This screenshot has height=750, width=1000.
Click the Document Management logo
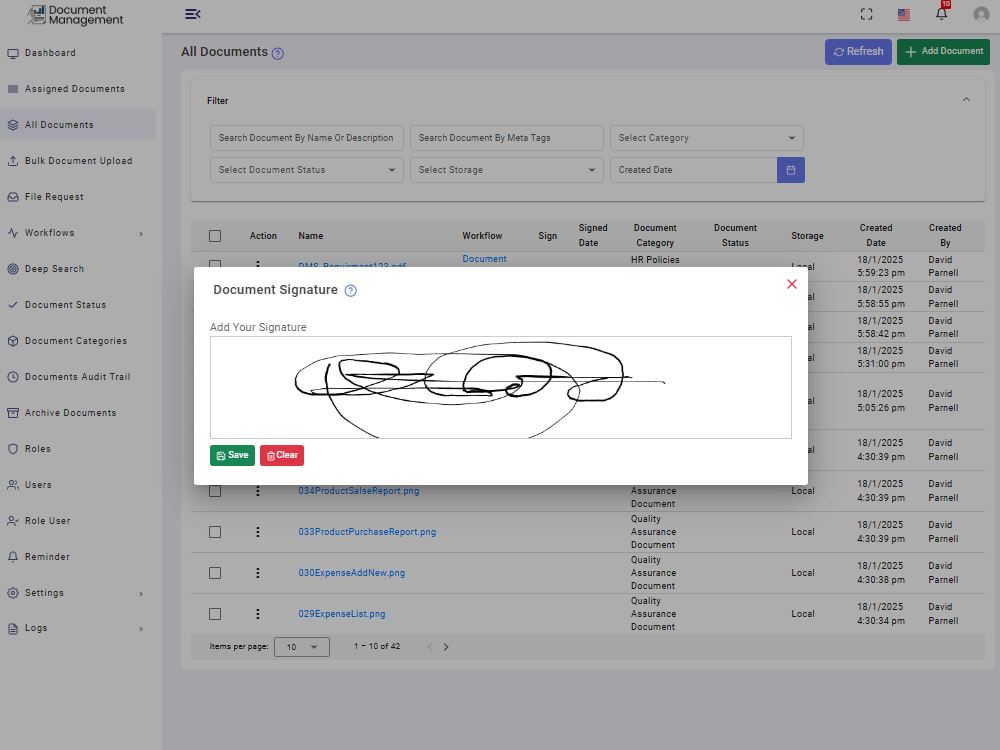click(75, 15)
